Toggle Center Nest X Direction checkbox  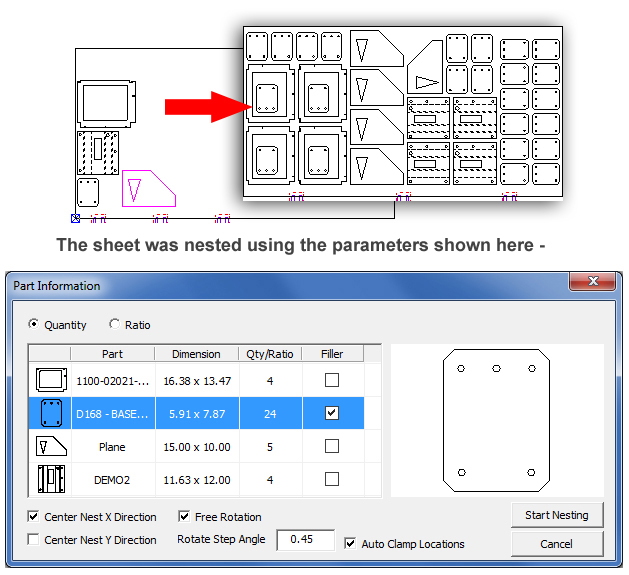(x=34, y=517)
